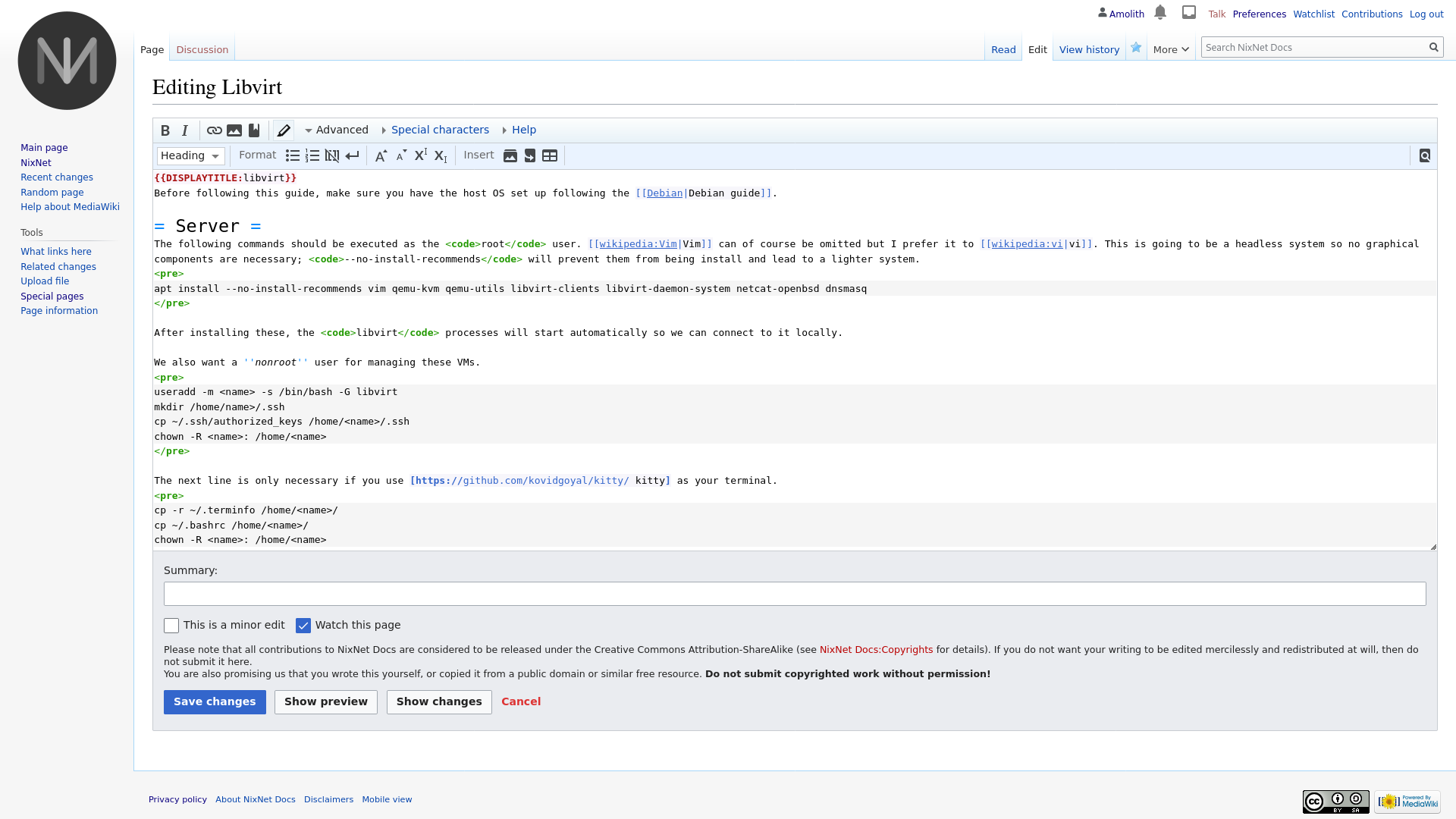Collapse the Advanced toolbar section
This screenshot has width=1456, height=819.
pyautogui.click(x=337, y=130)
